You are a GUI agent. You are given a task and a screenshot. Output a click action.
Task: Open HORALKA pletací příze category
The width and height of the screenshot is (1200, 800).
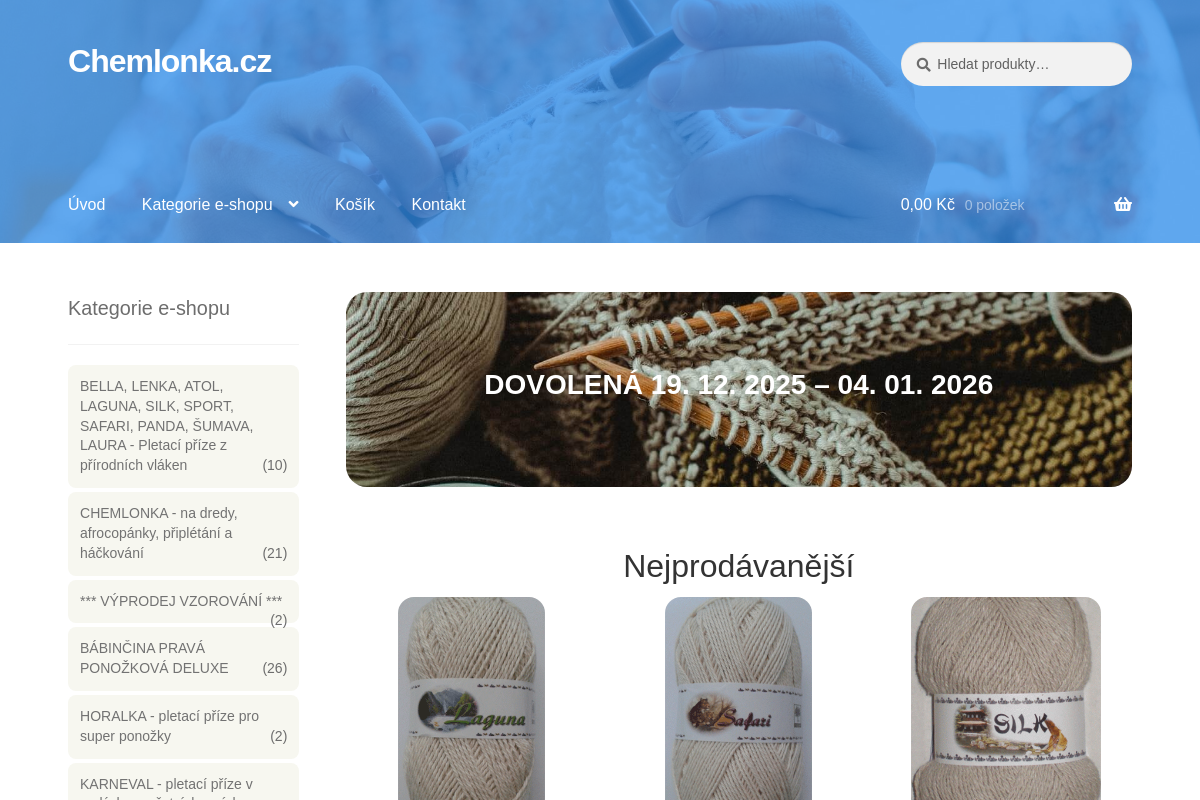pyautogui.click(x=183, y=726)
